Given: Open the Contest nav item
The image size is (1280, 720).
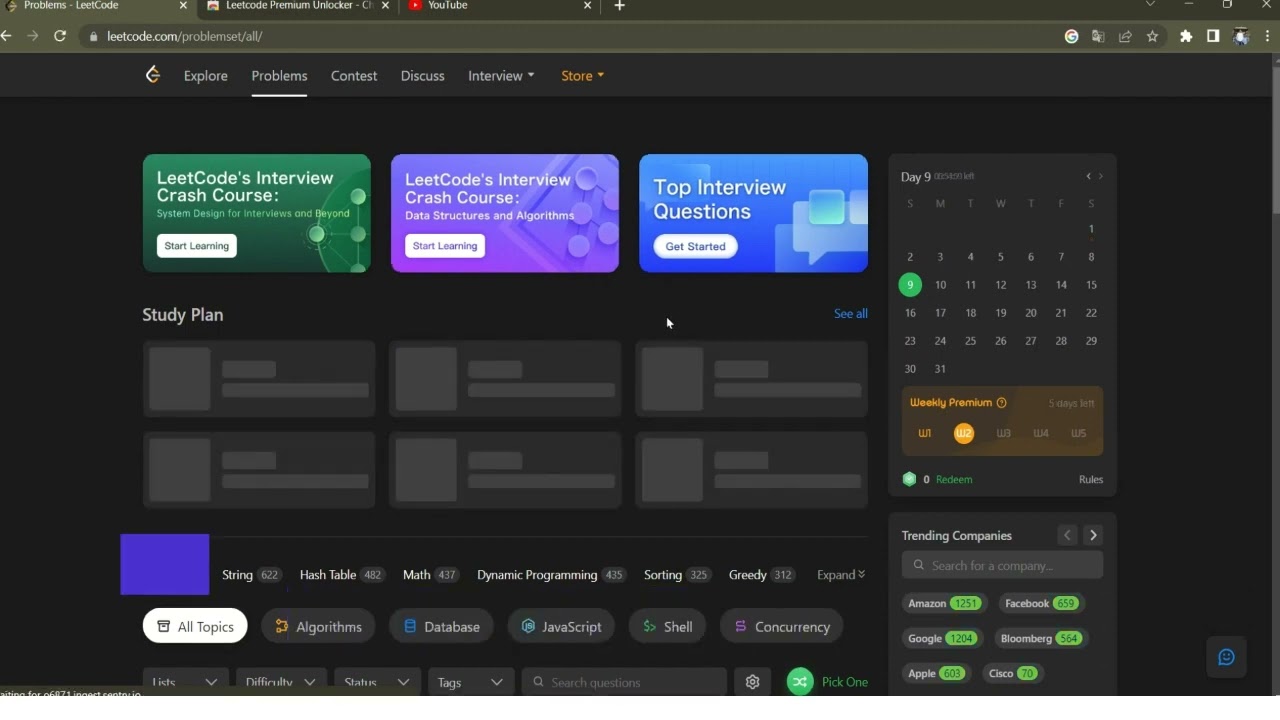Looking at the screenshot, I should [x=354, y=75].
